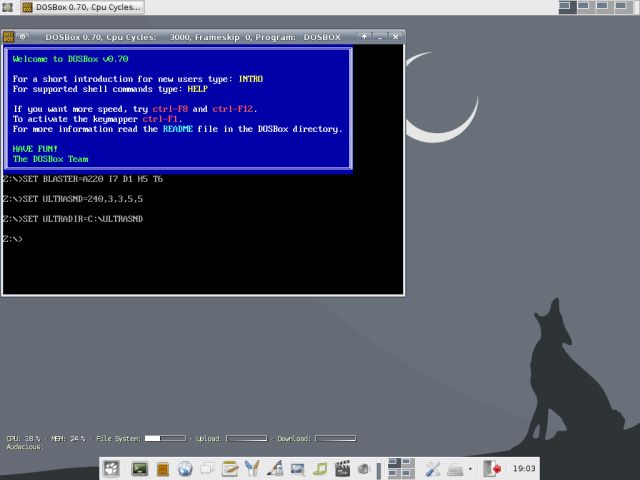Switch to the first workspace in top pager
This screenshot has height=480, width=640.
point(565,7)
